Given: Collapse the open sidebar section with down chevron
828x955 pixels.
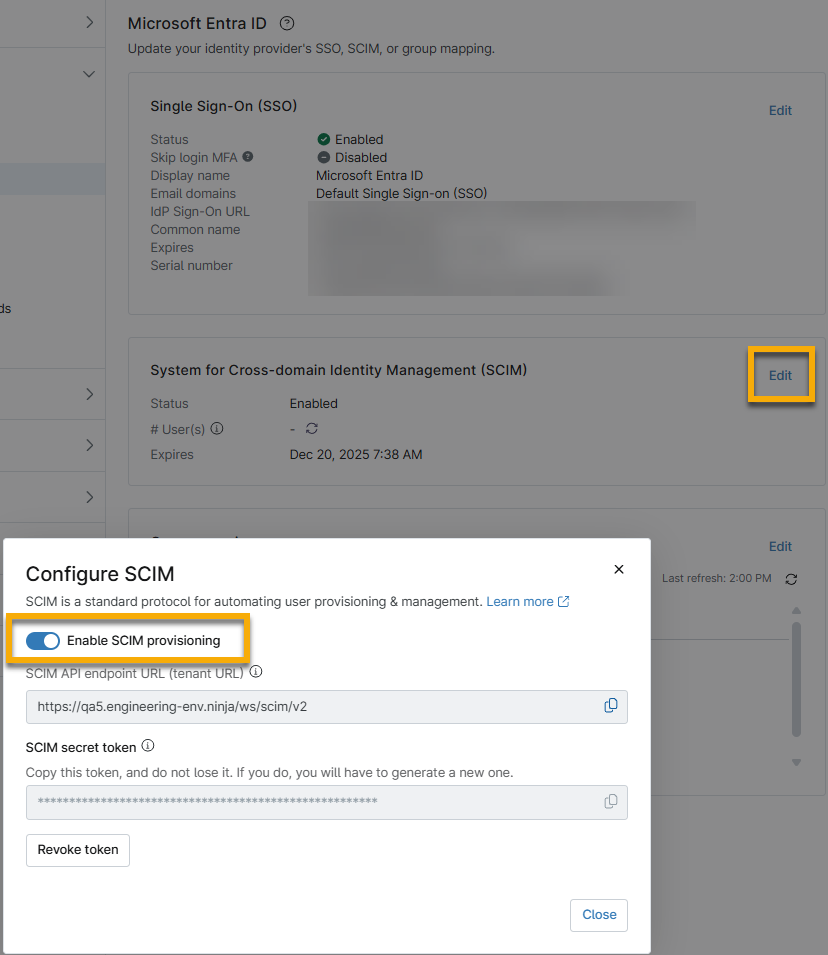Looking at the screenshot, I should [89, 74].
